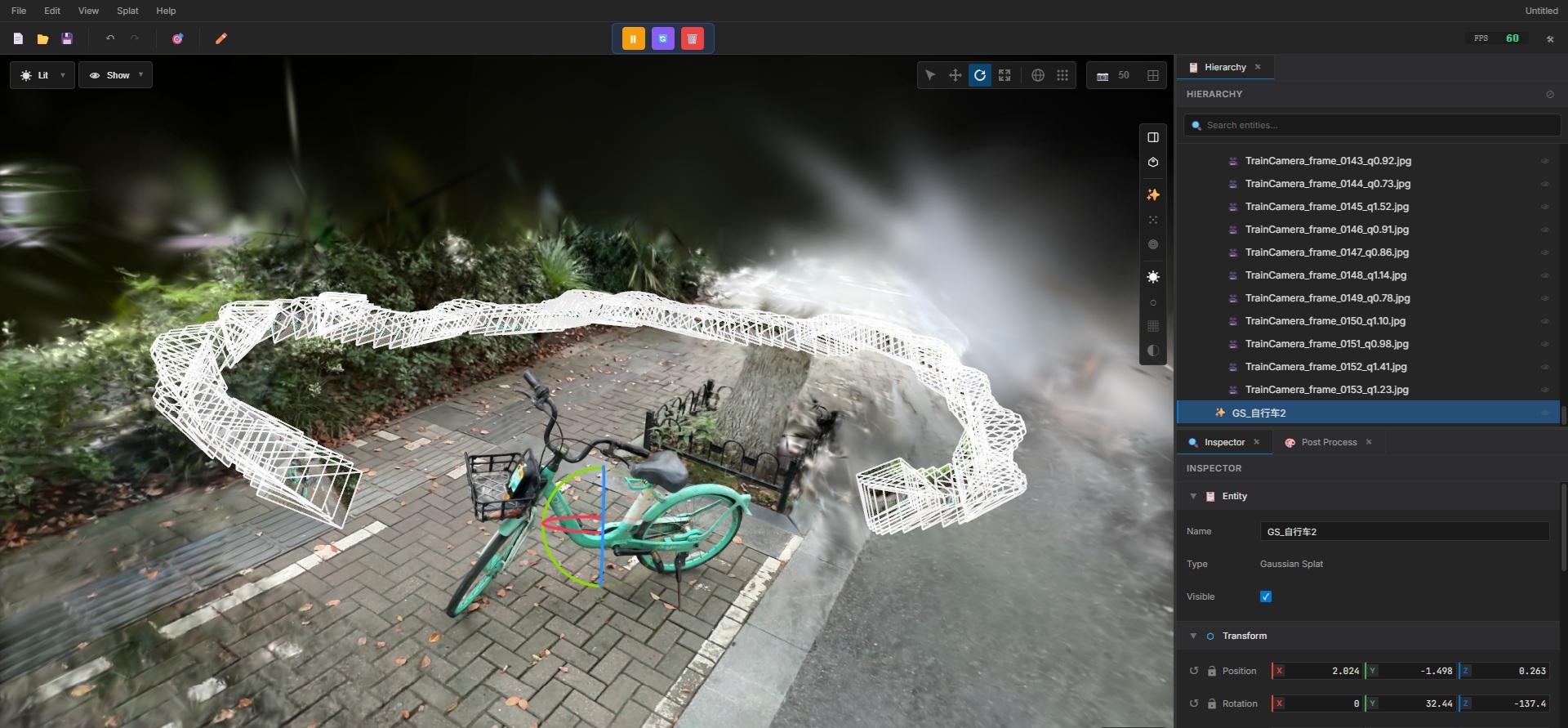Click the half-circle contrast icon

coord(1153,351)
